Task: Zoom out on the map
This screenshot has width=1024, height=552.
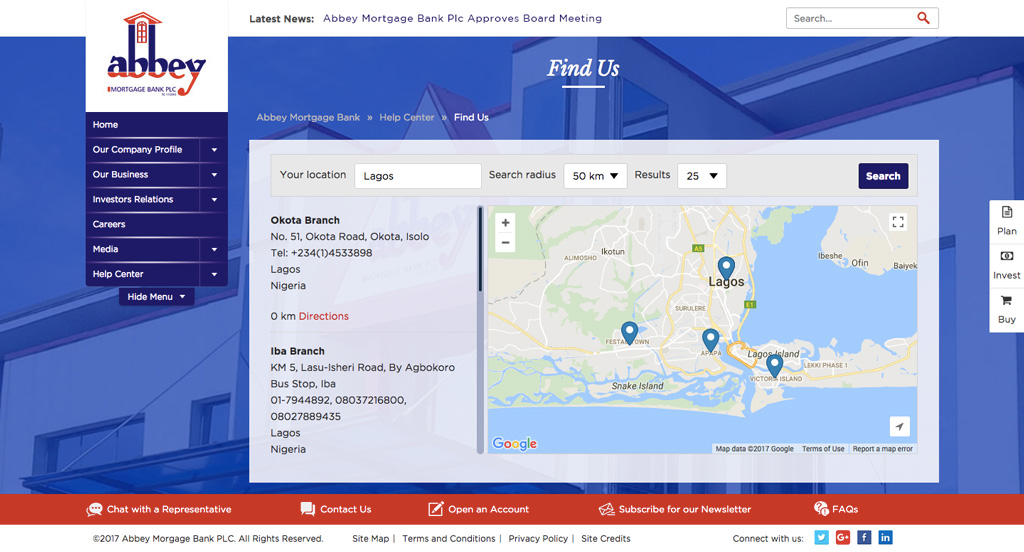Action: tap(505, 243)
